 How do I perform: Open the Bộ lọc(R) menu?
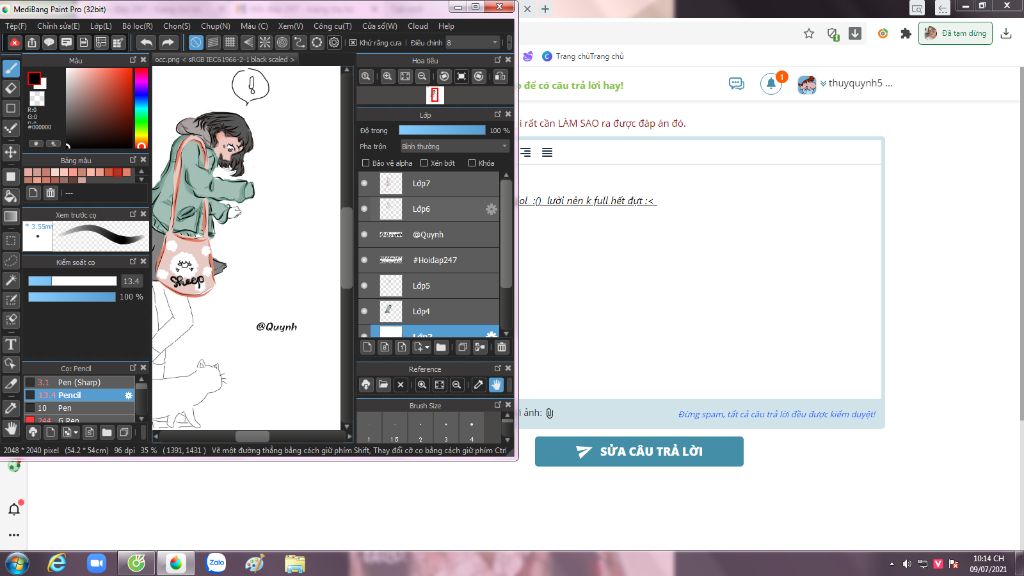pyautogui.click(x=137, y=26)
